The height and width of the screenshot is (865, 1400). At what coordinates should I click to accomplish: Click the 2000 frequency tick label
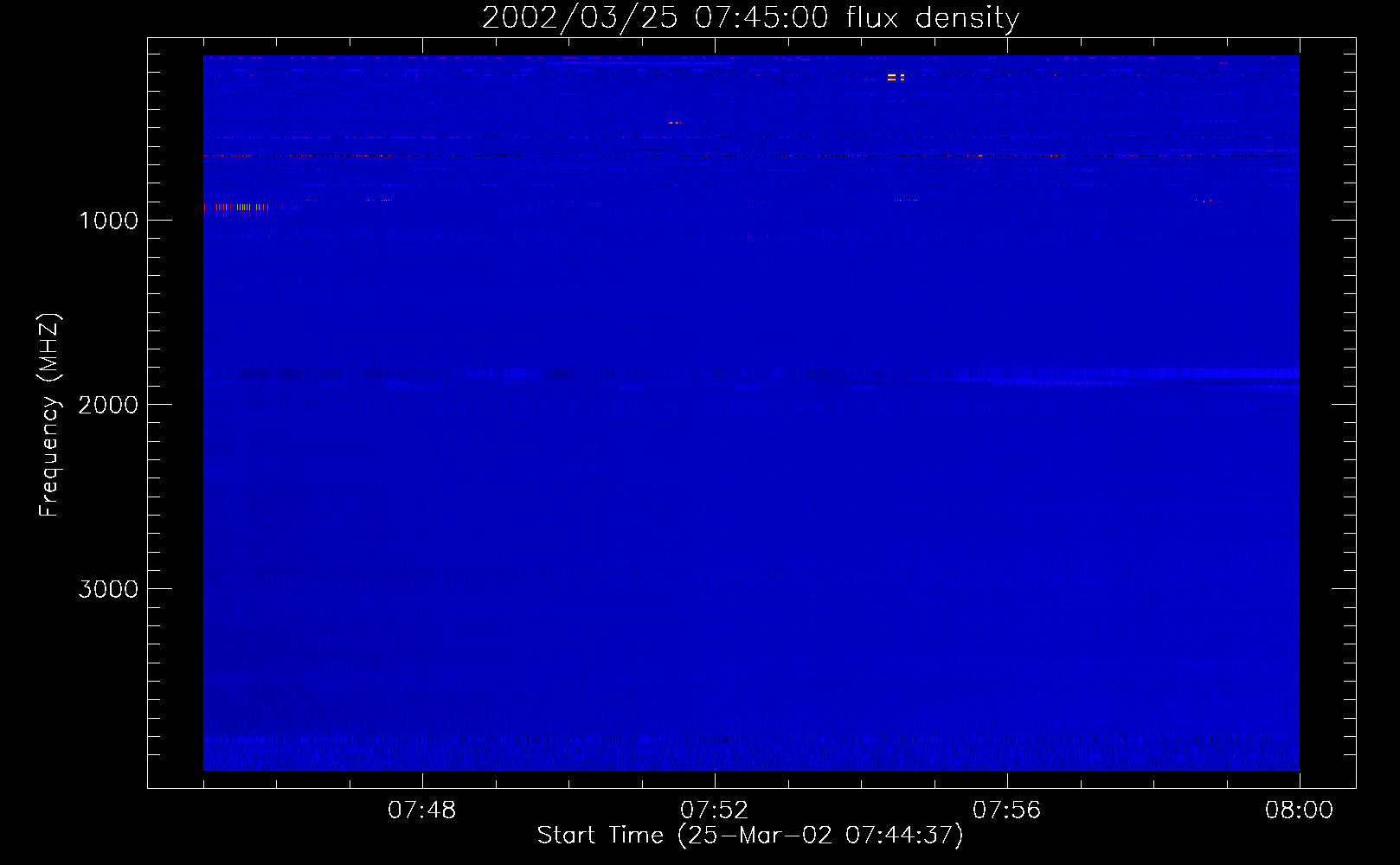coord(108,405)
